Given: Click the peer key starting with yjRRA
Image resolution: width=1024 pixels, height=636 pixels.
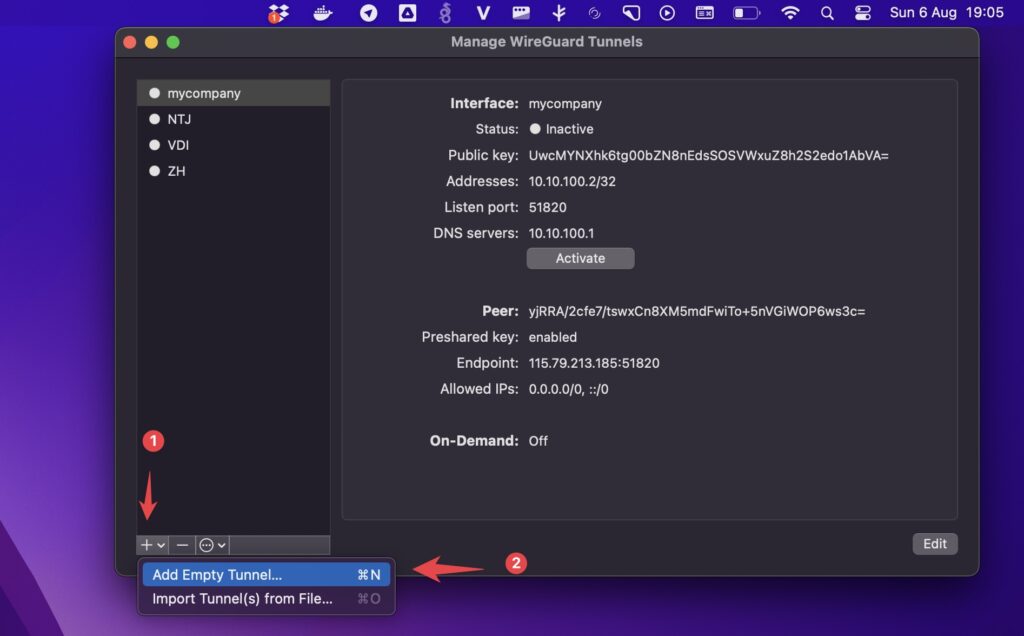Looking at the screenshot, I should coord(697,311).
